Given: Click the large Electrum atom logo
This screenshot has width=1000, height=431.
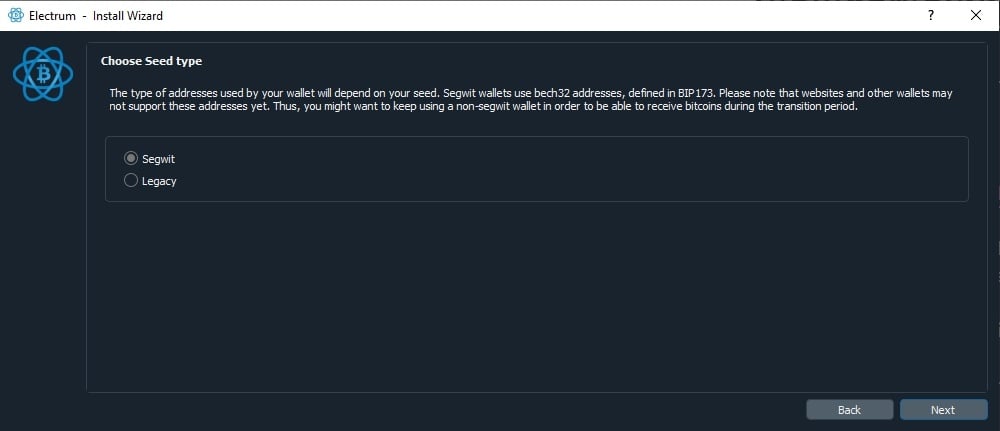Looking at the screenshot, I should (43, 74).
